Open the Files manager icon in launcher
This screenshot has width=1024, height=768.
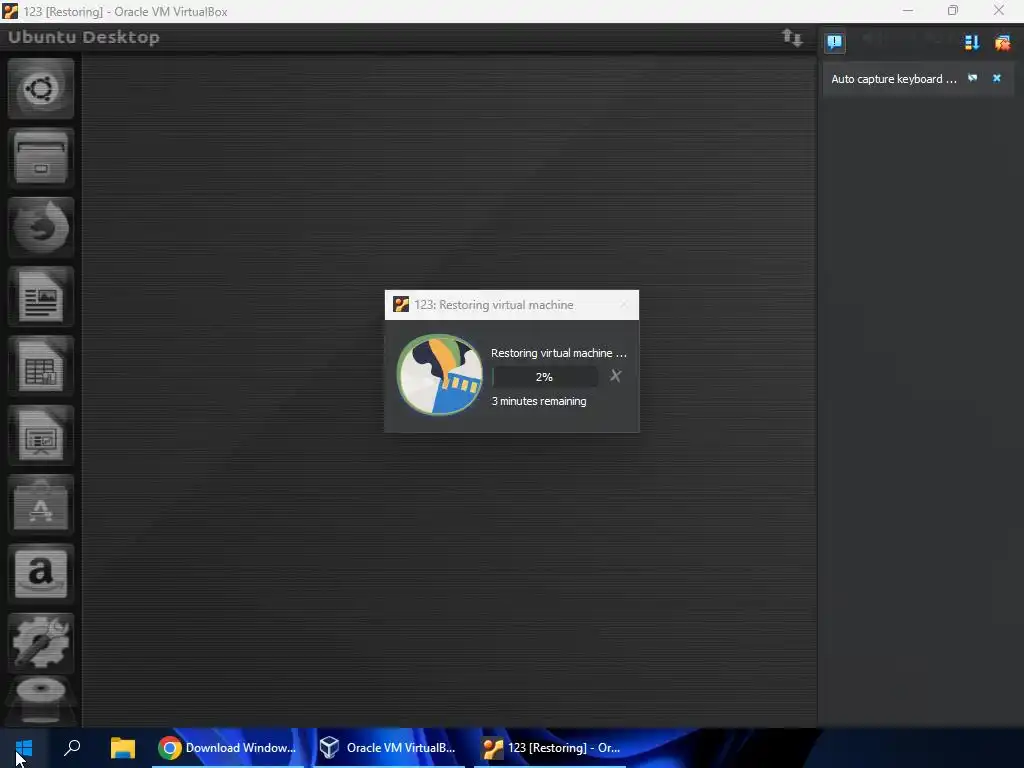[40, 157]
